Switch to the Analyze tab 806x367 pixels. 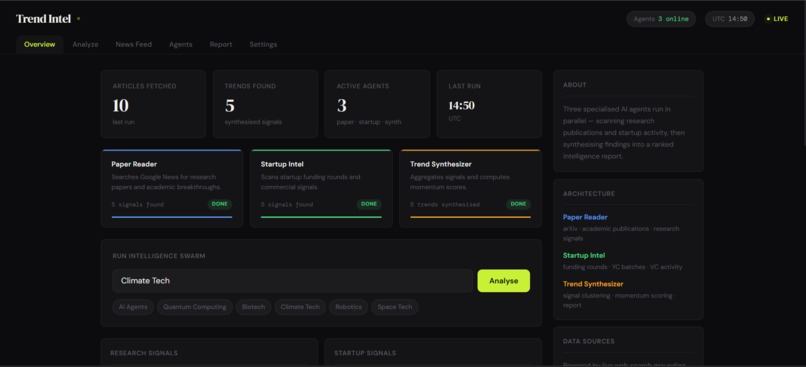pos(85,44)
